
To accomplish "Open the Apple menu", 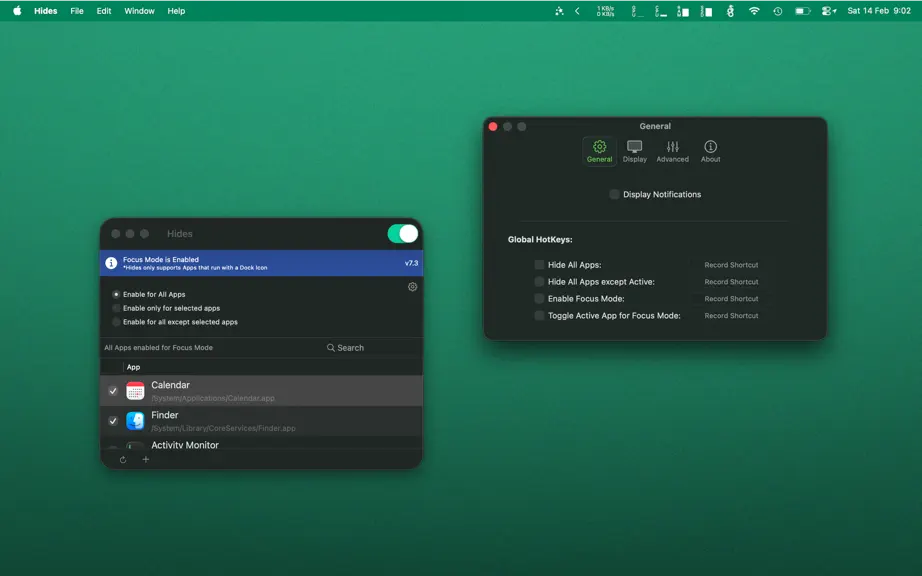I will pyautogui.click(x=17, y=11).
